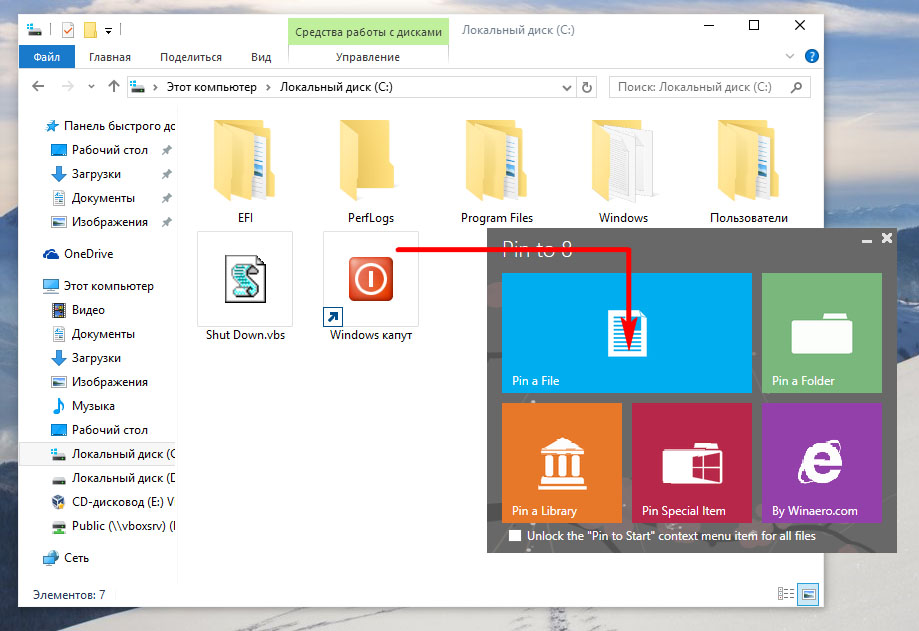Image resolution: width=919 pixels, height=631 pixels.
Task: Open the Program Files folder
Action: pos(496,171)
